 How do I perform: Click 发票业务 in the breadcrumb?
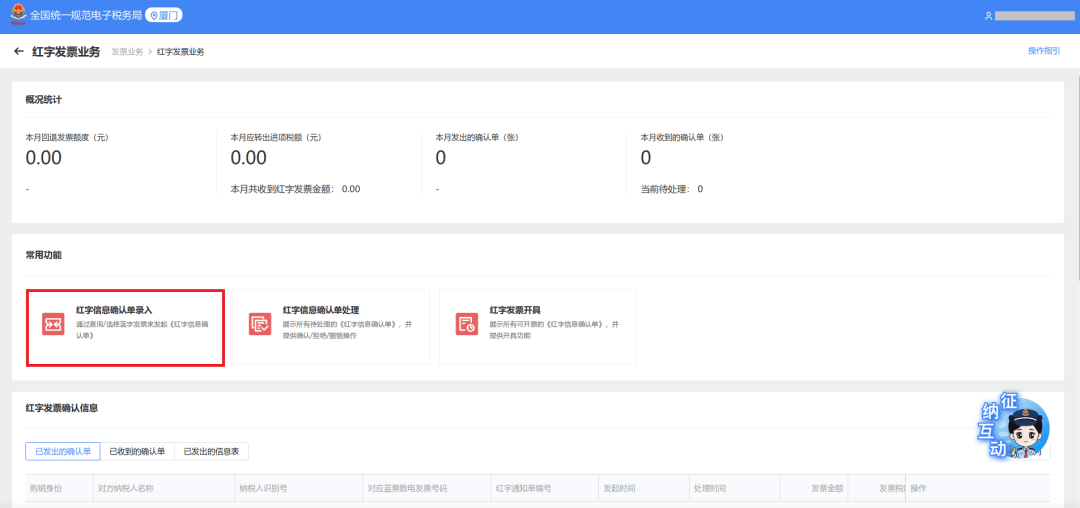pos(126,51)
